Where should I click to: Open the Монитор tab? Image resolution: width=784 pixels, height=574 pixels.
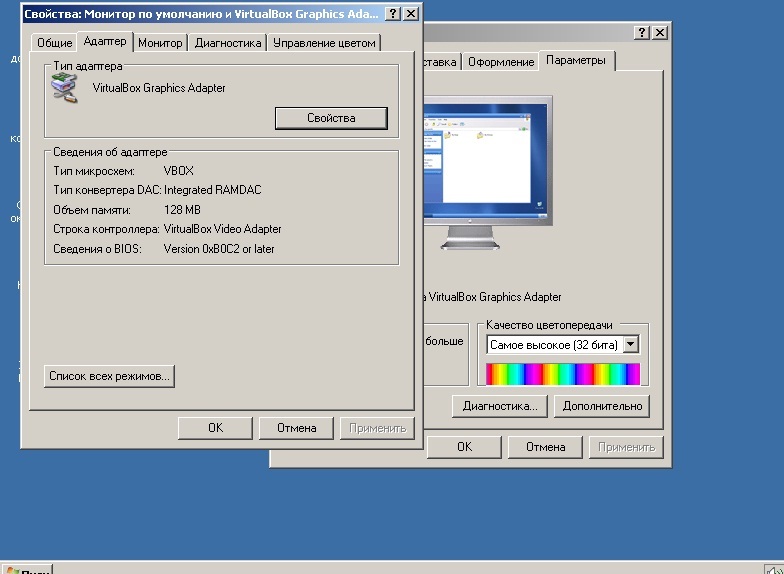(x=160, y=43)
